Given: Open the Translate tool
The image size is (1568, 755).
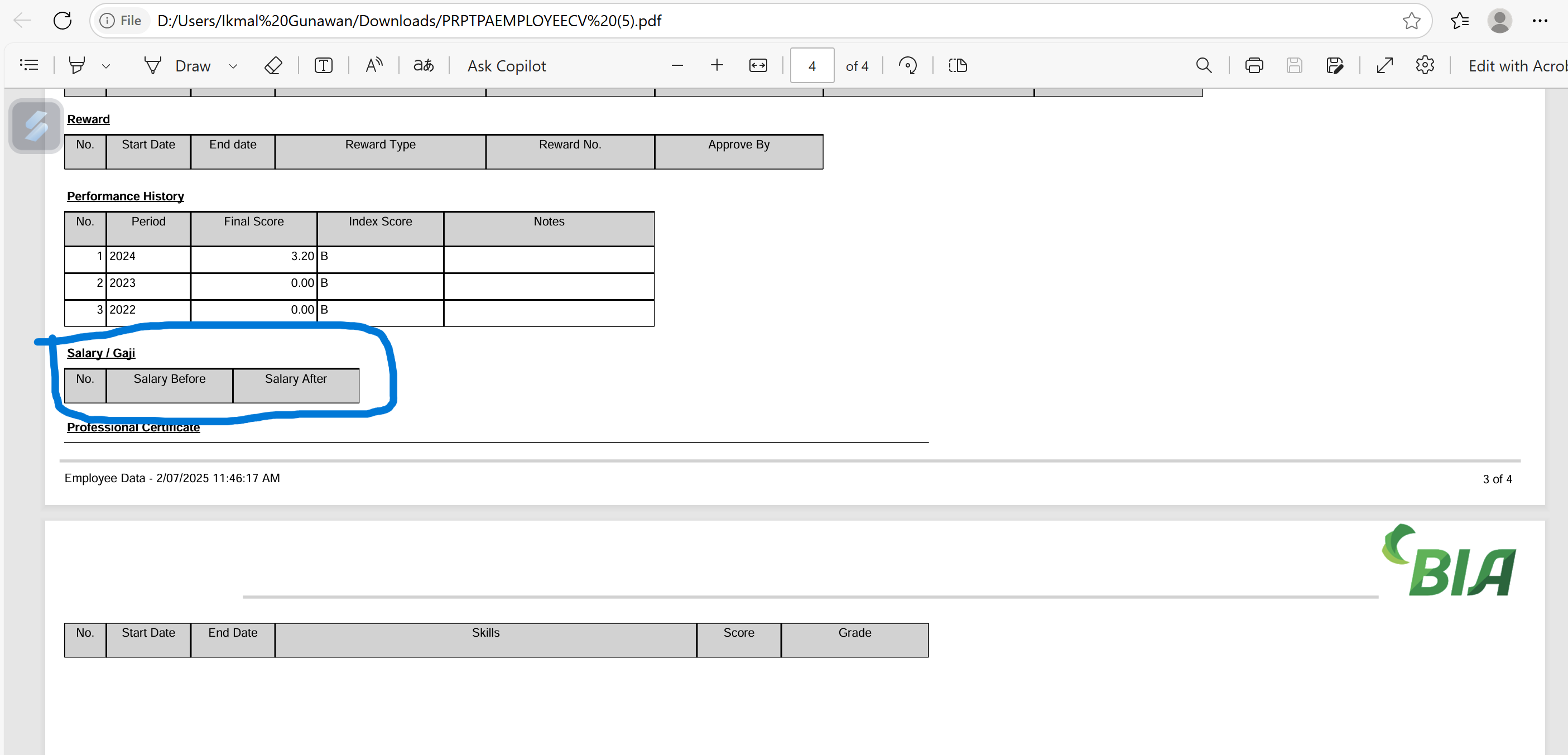Looking at the screenshot, I should (x=424, y=65).
